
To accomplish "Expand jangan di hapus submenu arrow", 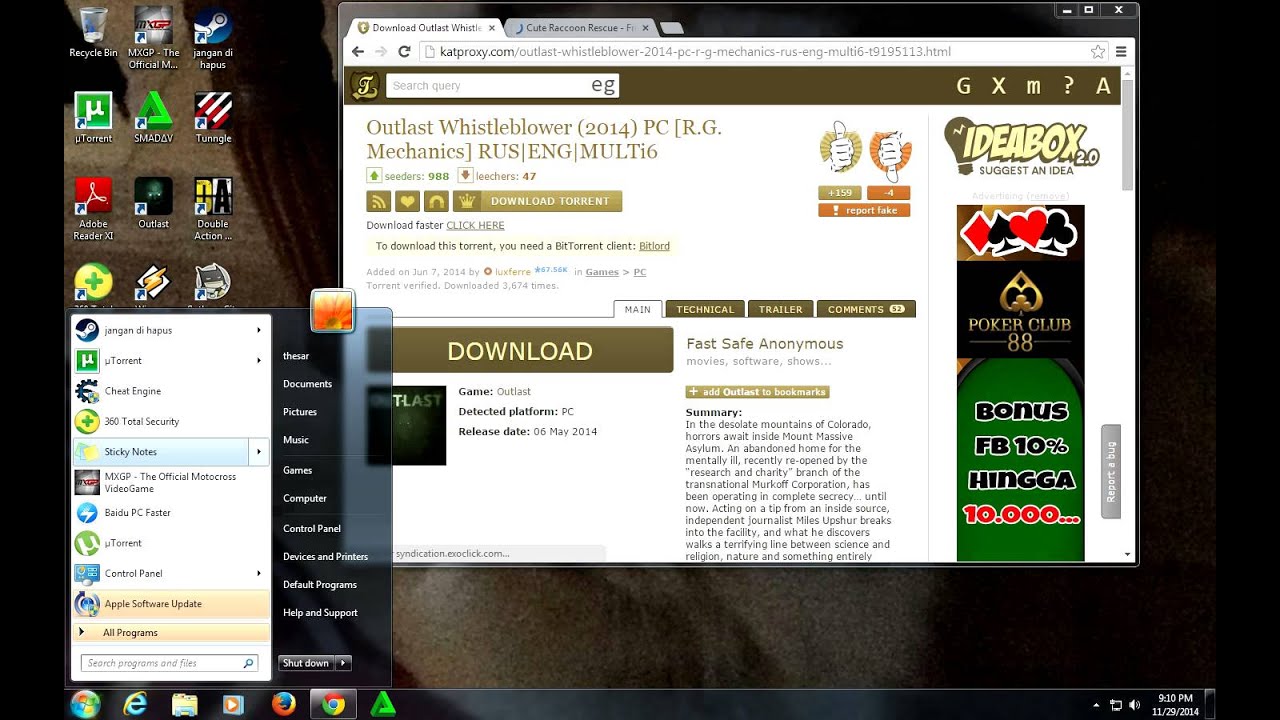I will pyautogui.click(x=258, y=330).
